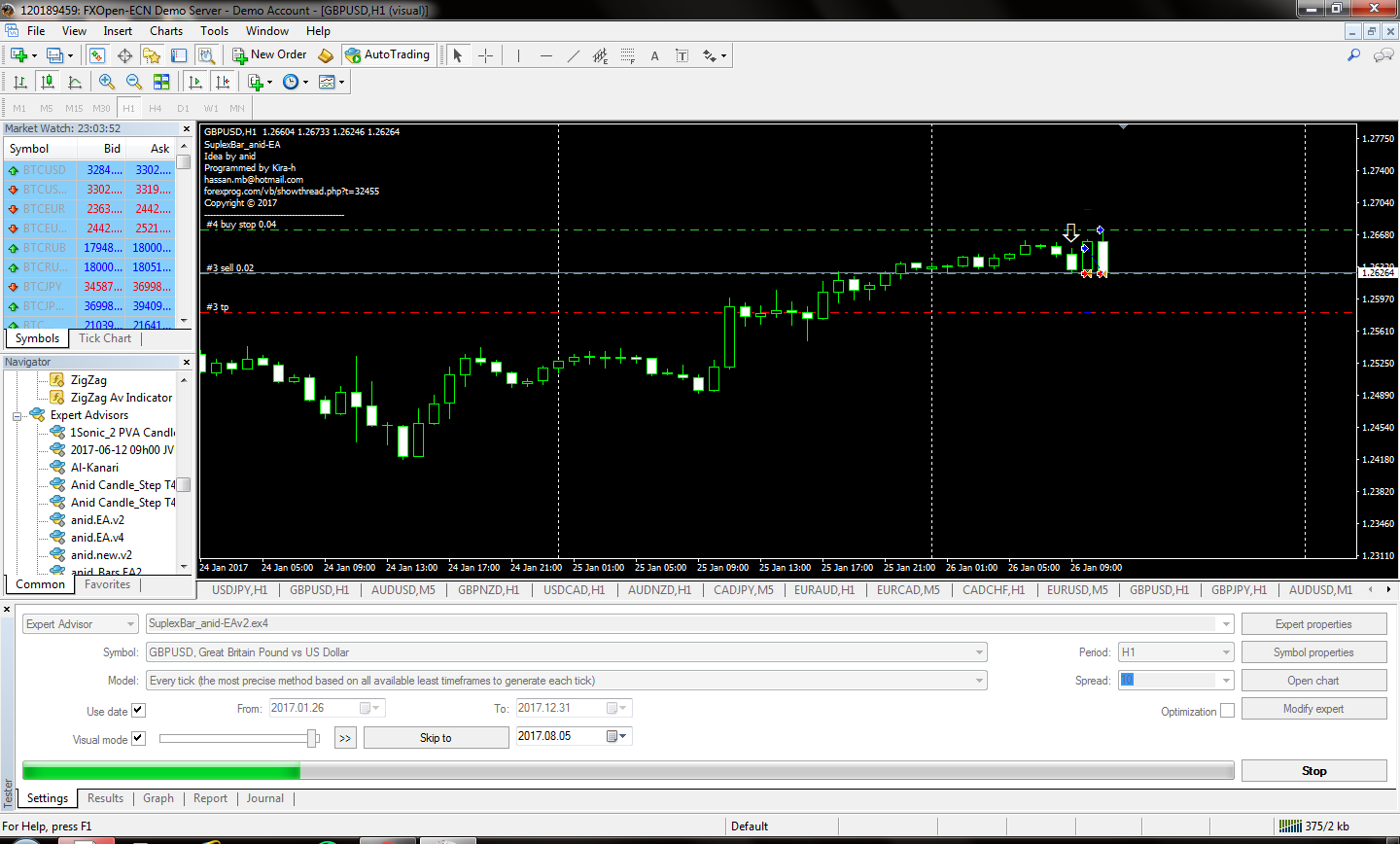Viewport: 1400px width, 844px height.
Task: Select the draw trendline tool
Action: click(573, 55)
